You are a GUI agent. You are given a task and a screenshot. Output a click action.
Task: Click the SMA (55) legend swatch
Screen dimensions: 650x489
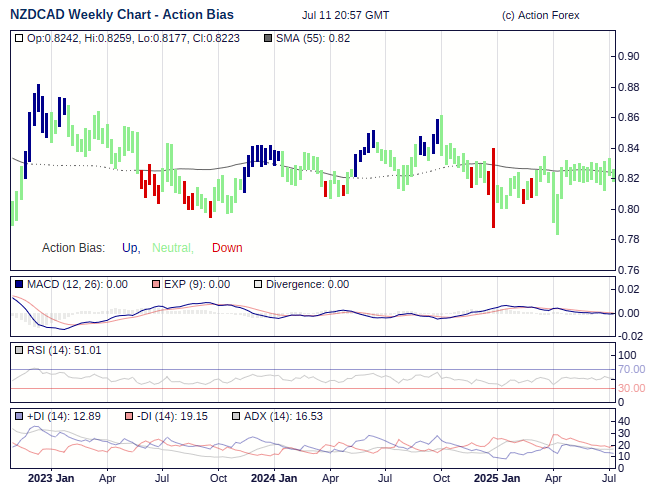click(x=267, y=38)
